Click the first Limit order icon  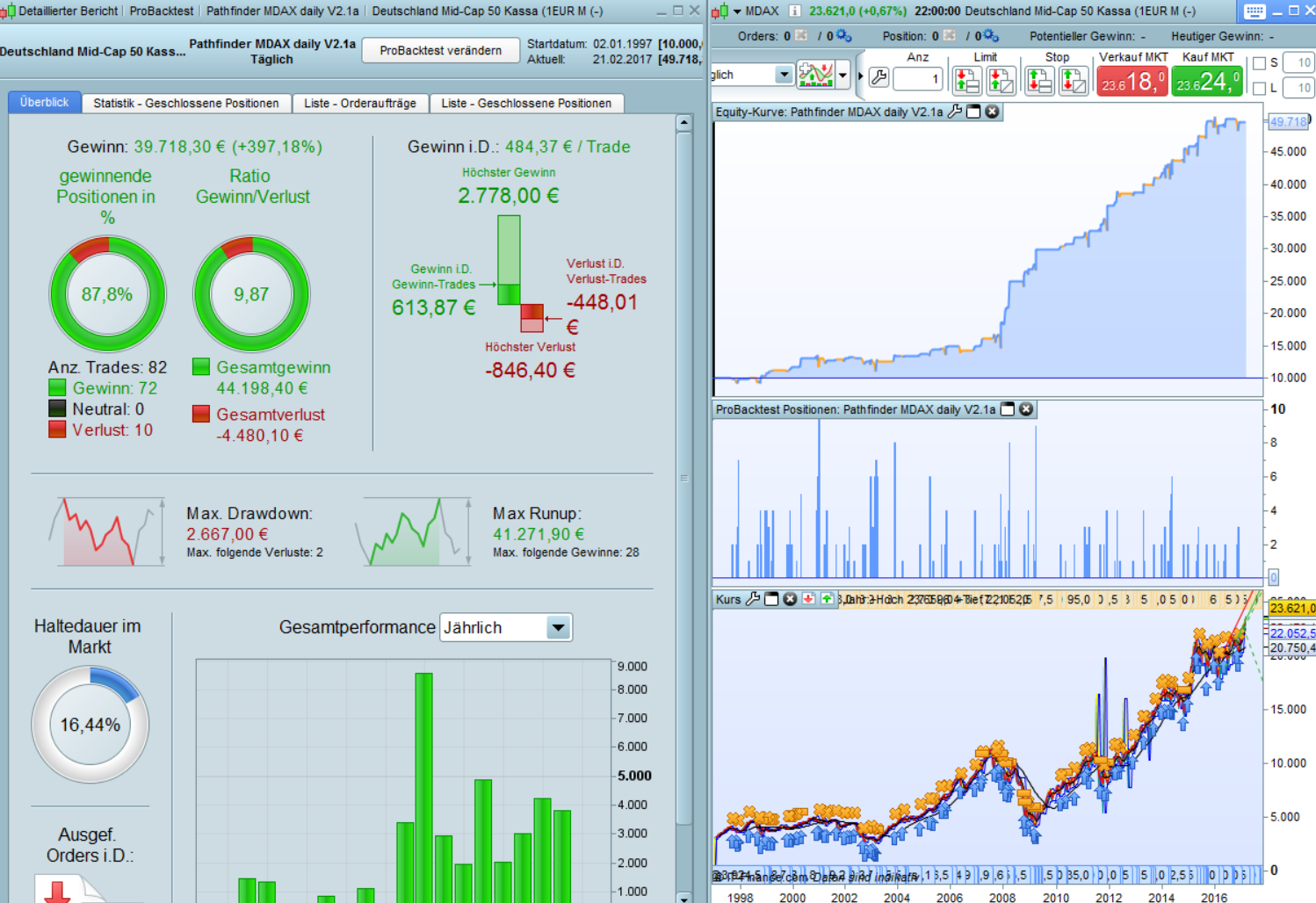tap(967, 81)
